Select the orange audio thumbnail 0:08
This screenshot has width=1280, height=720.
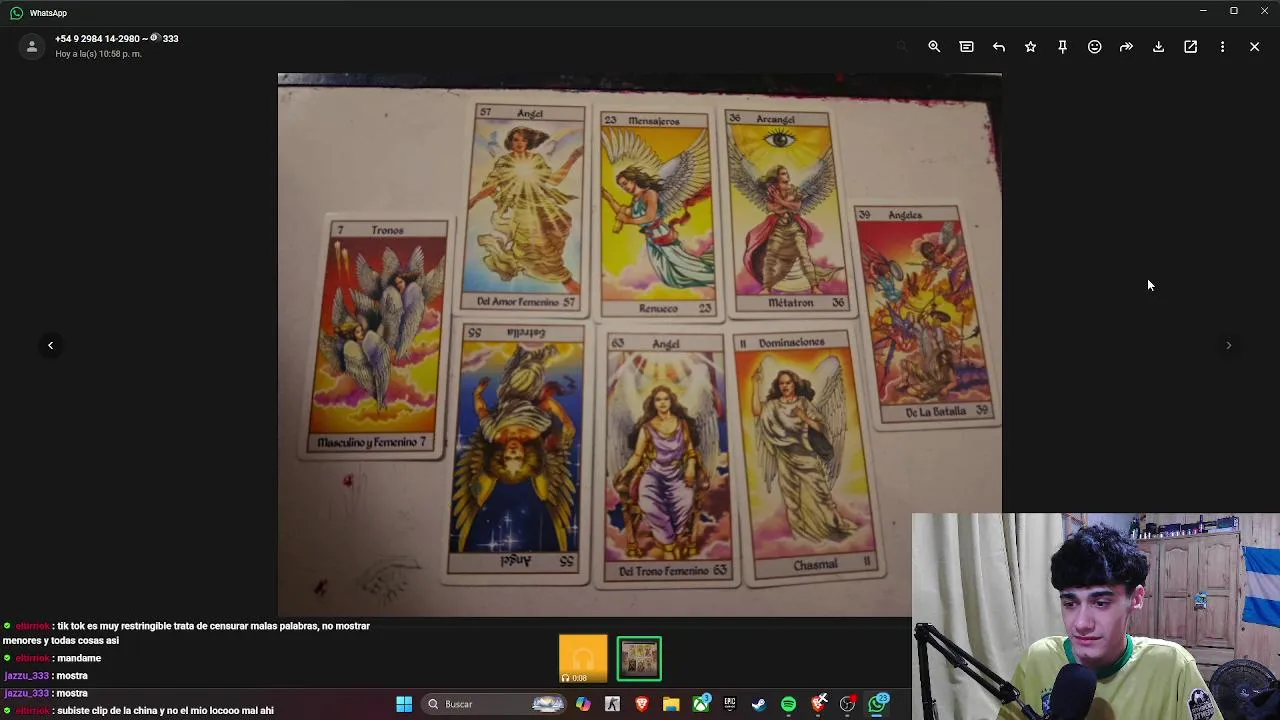coord(583,659)
